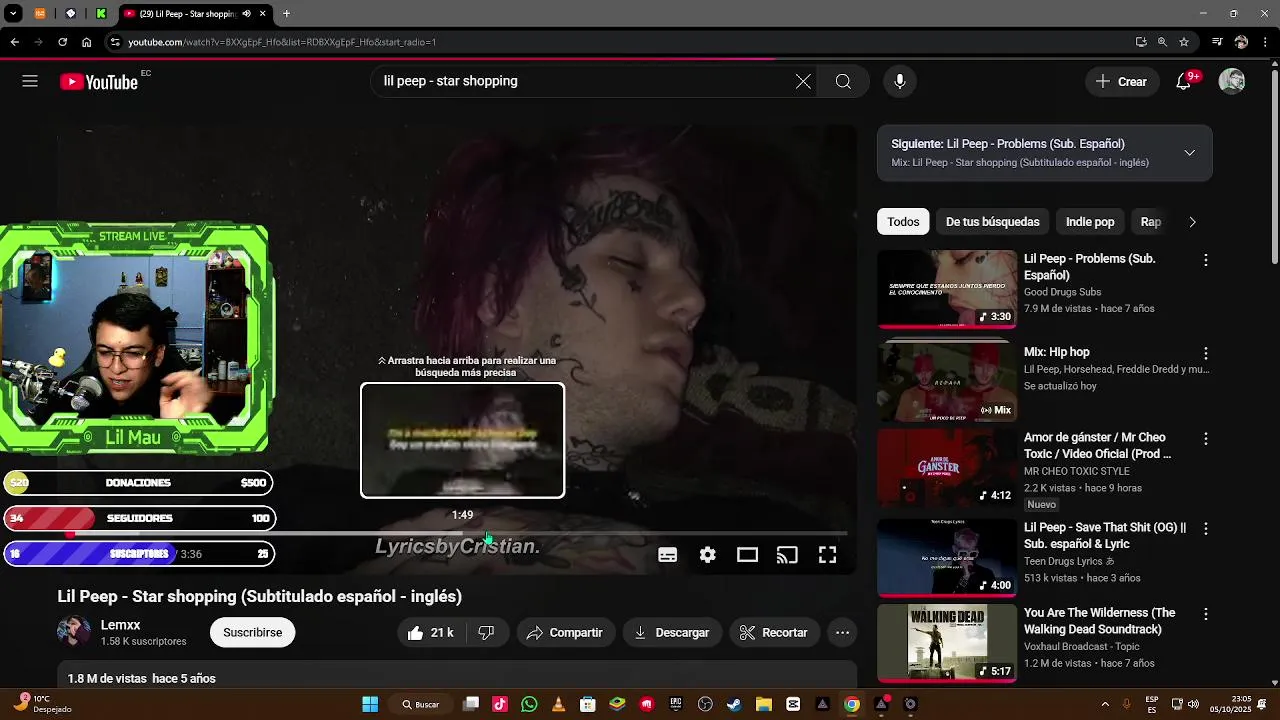Select the Rap filter chip

pos(1151,222)
